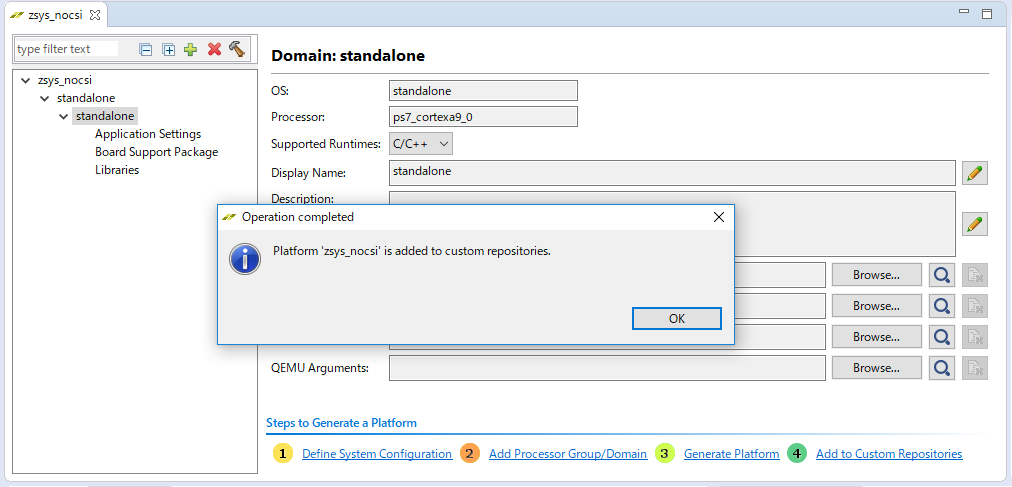
Task: Close the Operation completed dialog with X
Action: [x=718, y=217]
